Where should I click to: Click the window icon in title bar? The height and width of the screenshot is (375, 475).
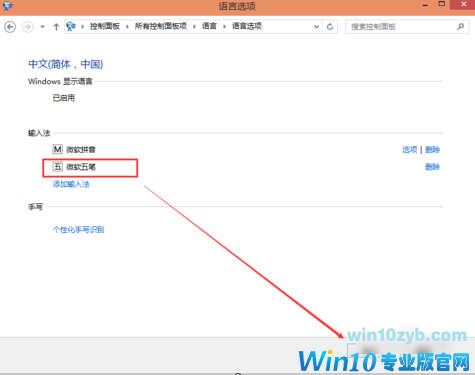click(7, 6)
